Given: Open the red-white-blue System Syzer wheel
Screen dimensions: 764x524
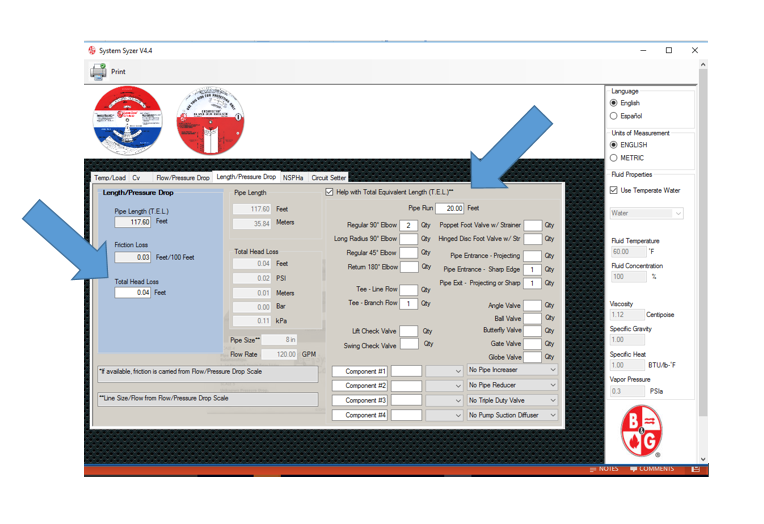Looking at the screenshot, I should point(128,120).
